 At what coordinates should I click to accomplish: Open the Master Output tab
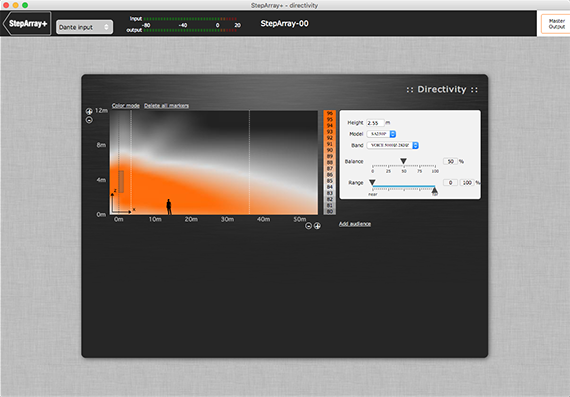556,24
